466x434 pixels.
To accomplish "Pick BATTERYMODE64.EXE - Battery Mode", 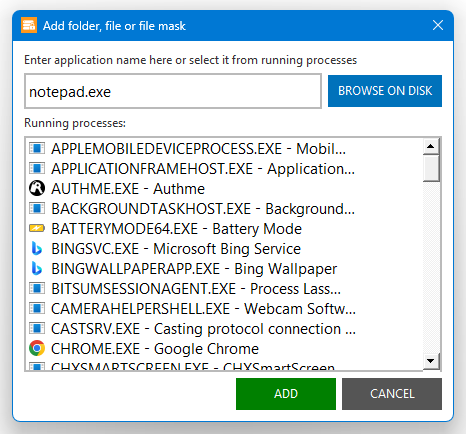I will click(224, 228).
